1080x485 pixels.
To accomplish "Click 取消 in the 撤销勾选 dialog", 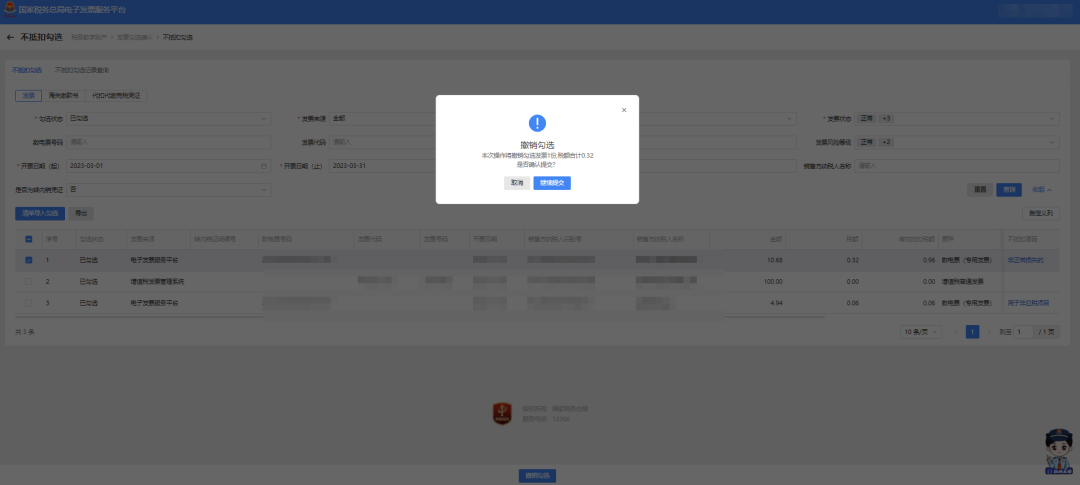I will tap(517, 183).
